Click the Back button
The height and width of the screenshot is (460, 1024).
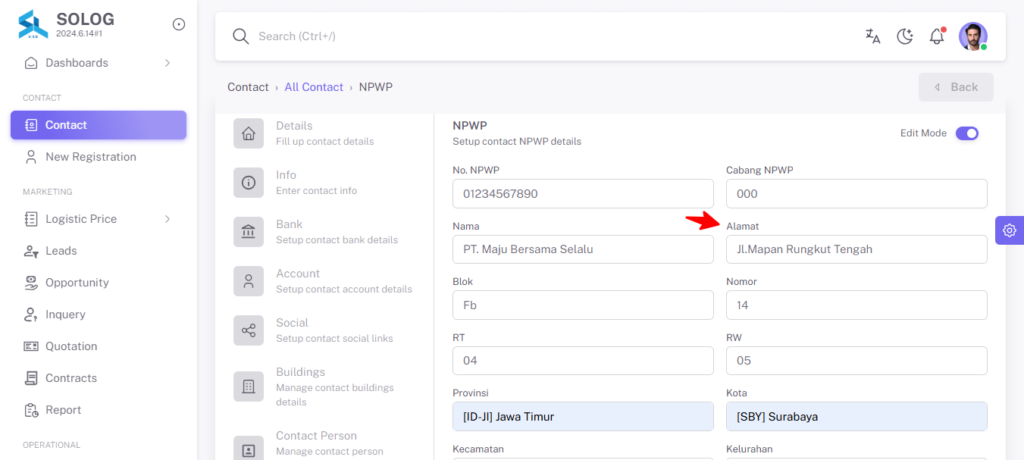click(x=956, y=87)
